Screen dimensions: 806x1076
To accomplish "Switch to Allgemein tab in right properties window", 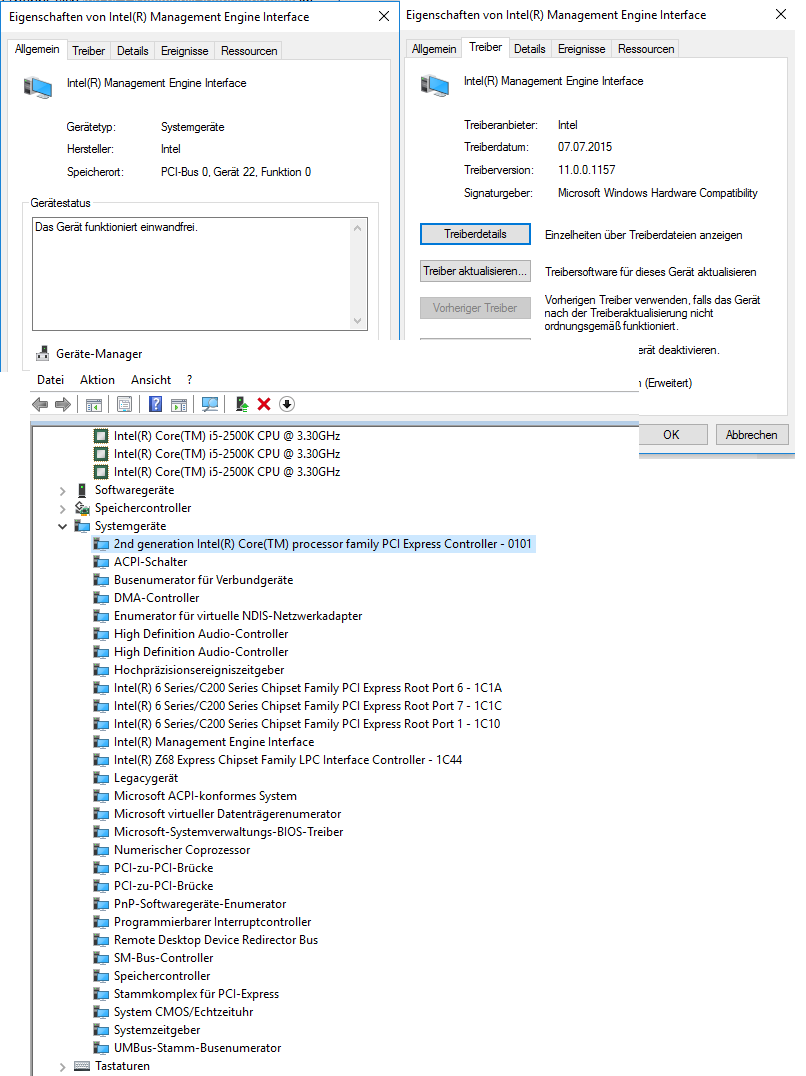I will (434, 49).
